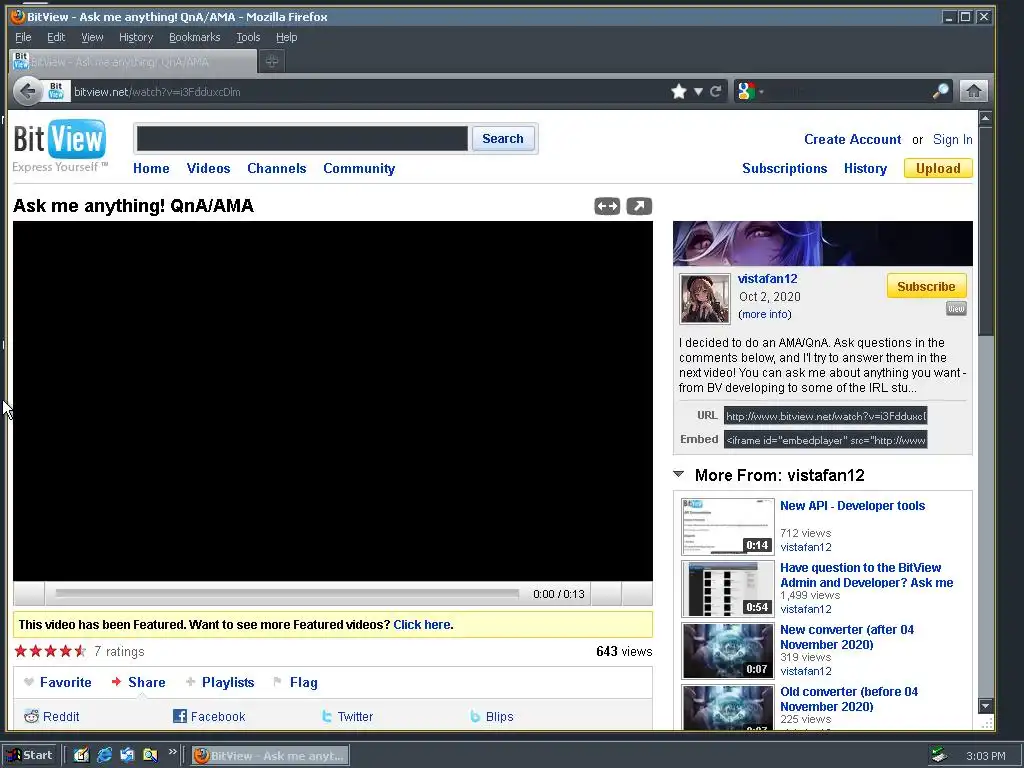
Task: Collapse the More From vistafan12 section
Action: coord(679,475)
